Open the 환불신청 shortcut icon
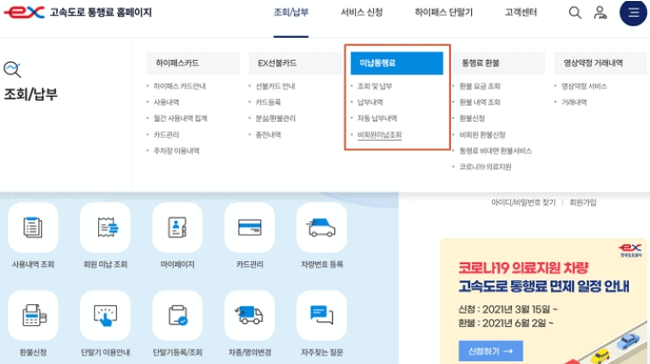650x364 pixels. (x=33, y=315)
